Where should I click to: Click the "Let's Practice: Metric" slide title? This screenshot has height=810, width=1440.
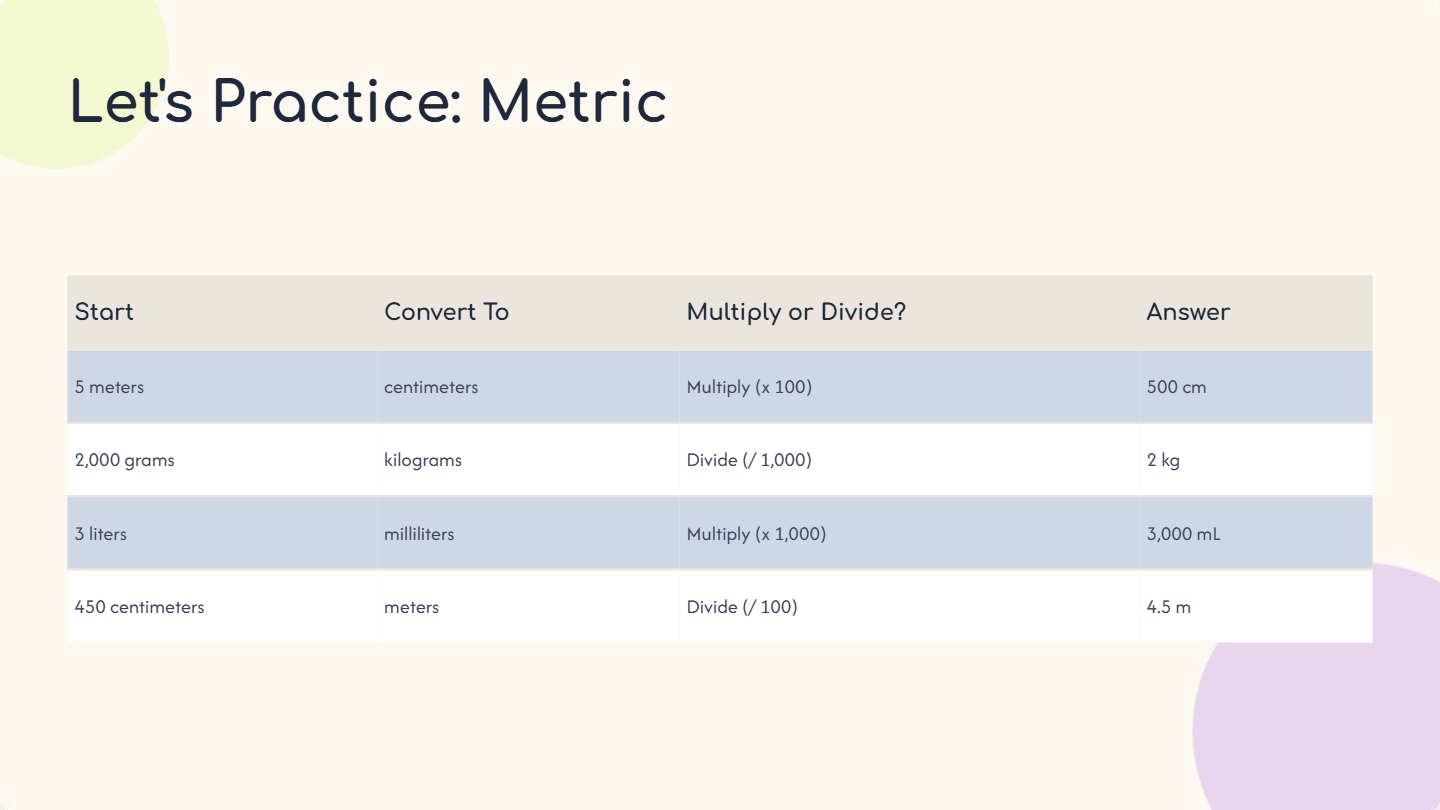[x=368, y=101]
